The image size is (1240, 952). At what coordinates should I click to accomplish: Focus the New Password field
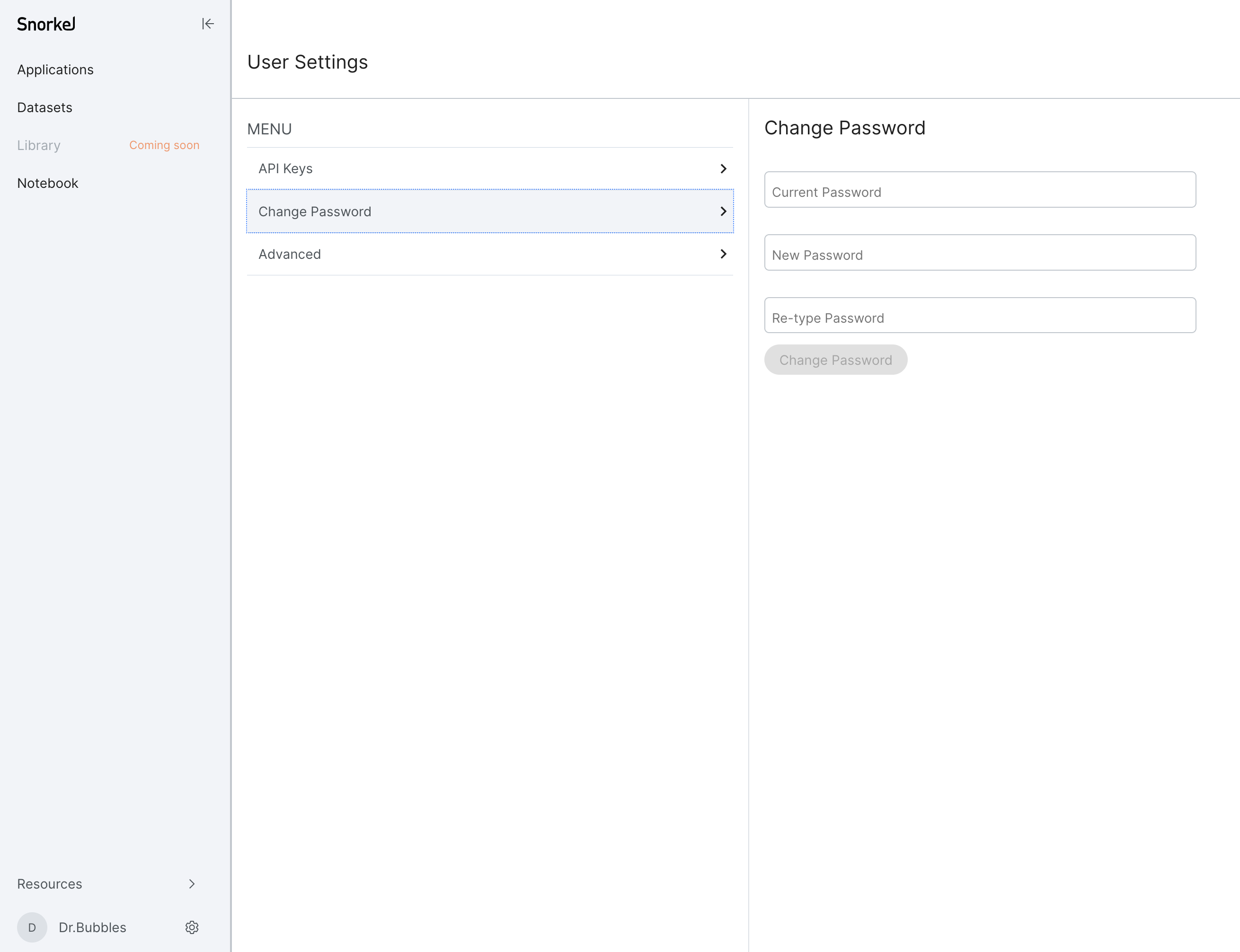coord(980,253)
